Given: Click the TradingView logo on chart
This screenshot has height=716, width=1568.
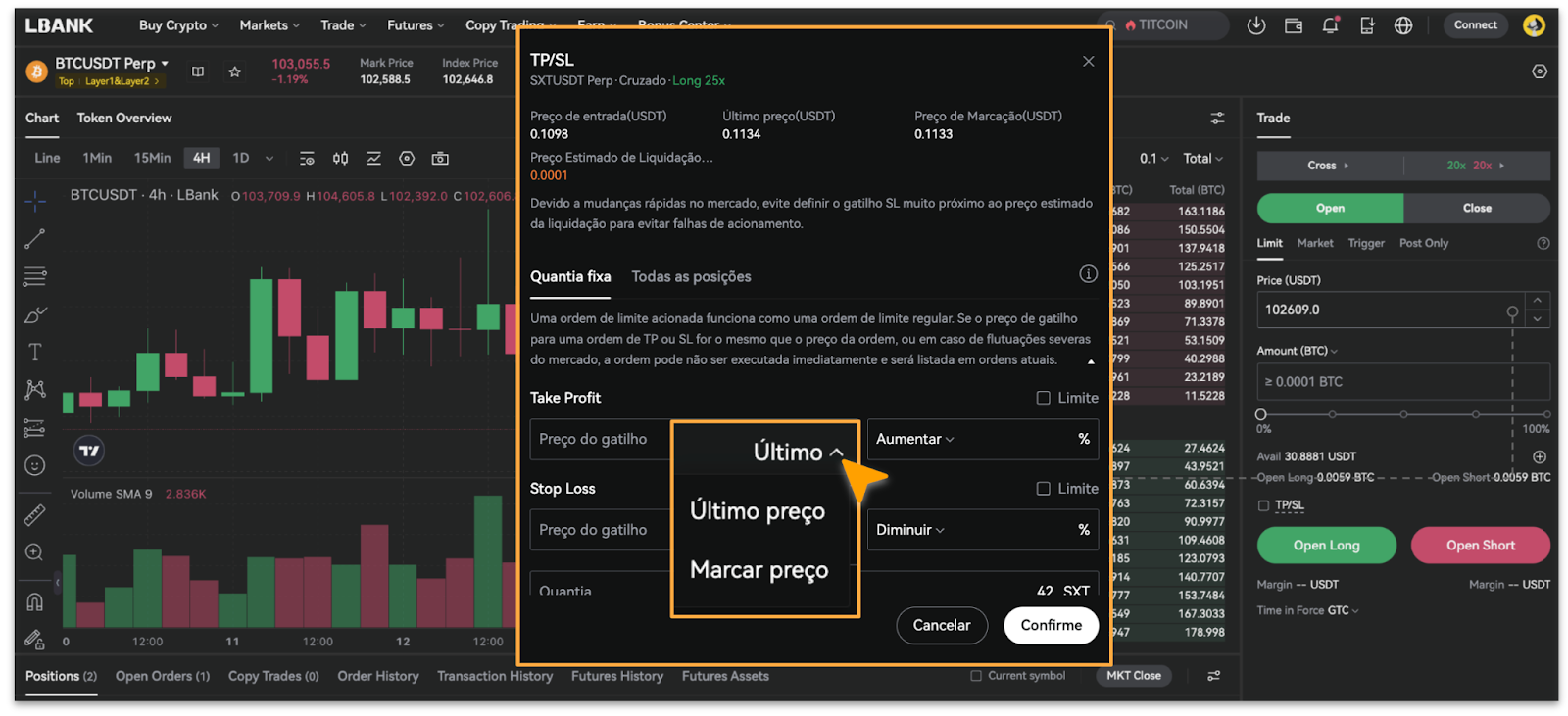Looking at the screenshot, I should click(89, 451).
